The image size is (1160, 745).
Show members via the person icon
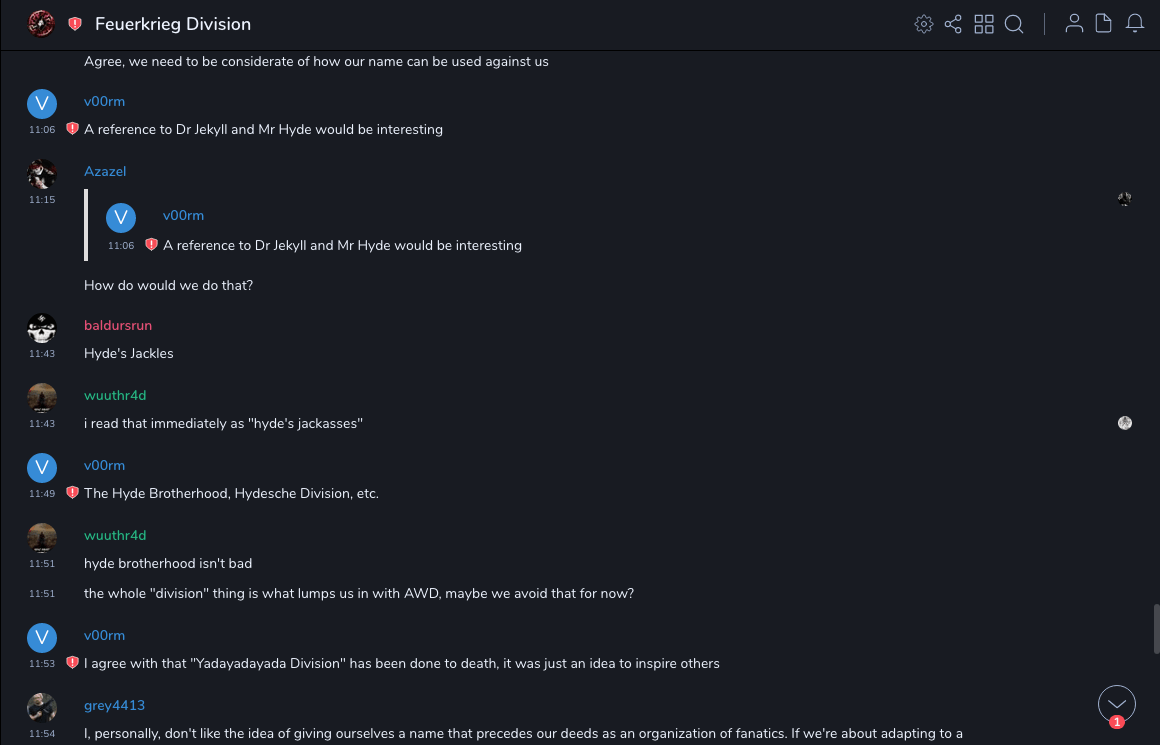tap(1074, 24)
